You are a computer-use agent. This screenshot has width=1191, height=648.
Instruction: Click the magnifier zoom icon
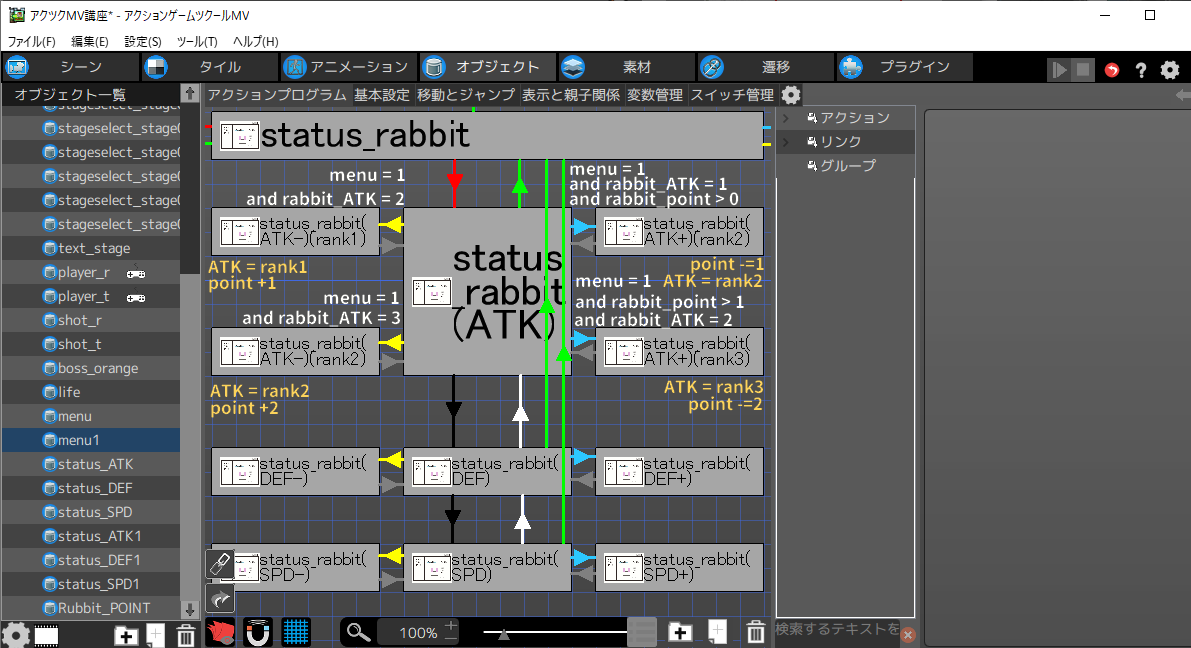tap(360, 632)
